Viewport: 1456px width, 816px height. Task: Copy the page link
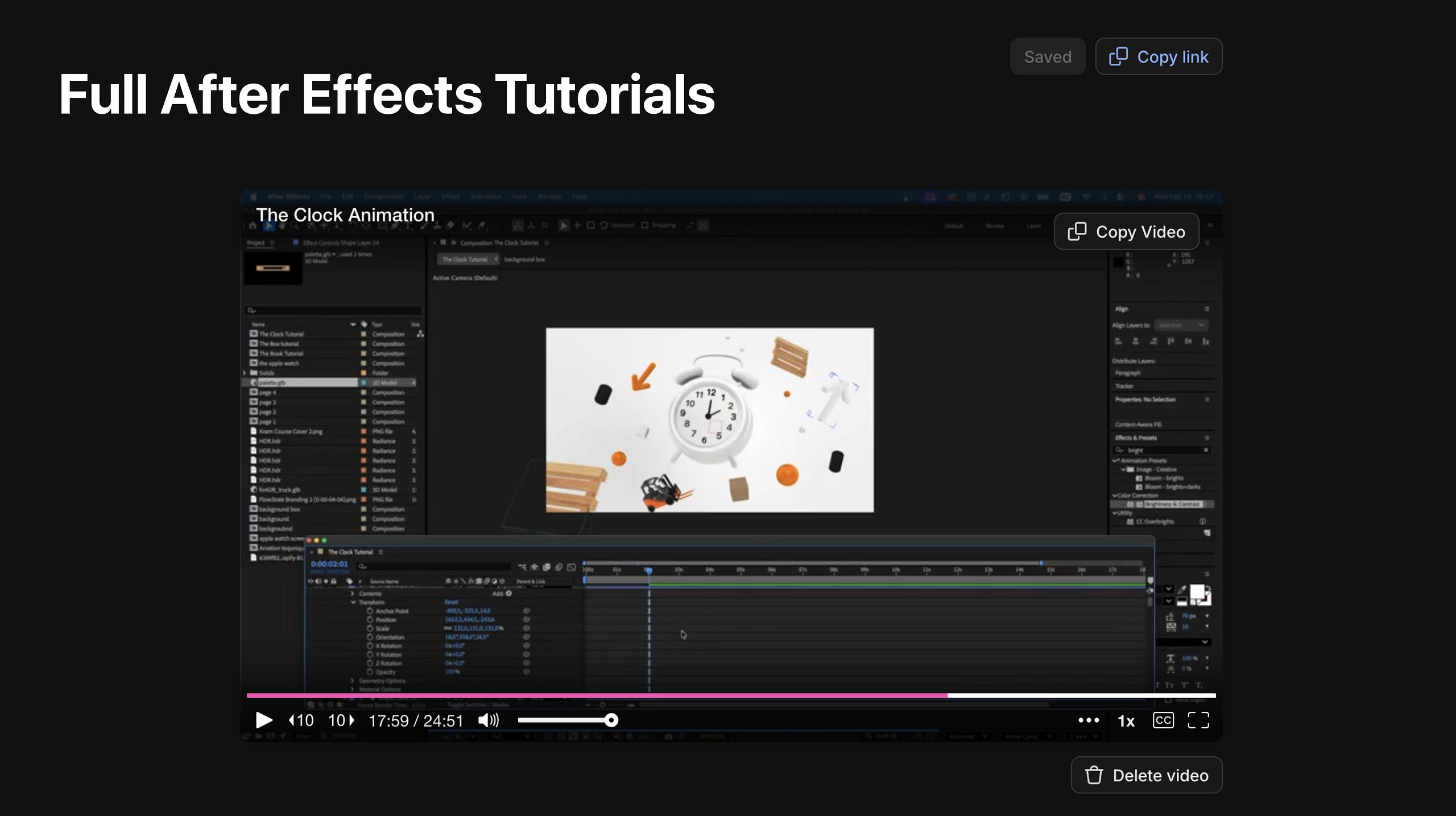pos(1159,56)
